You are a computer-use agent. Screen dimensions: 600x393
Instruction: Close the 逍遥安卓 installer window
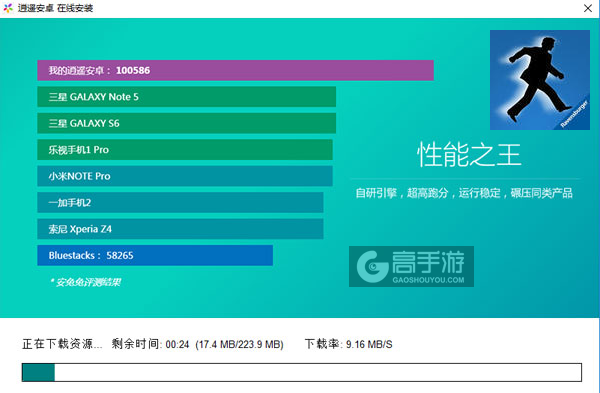[x=588, y=8]
